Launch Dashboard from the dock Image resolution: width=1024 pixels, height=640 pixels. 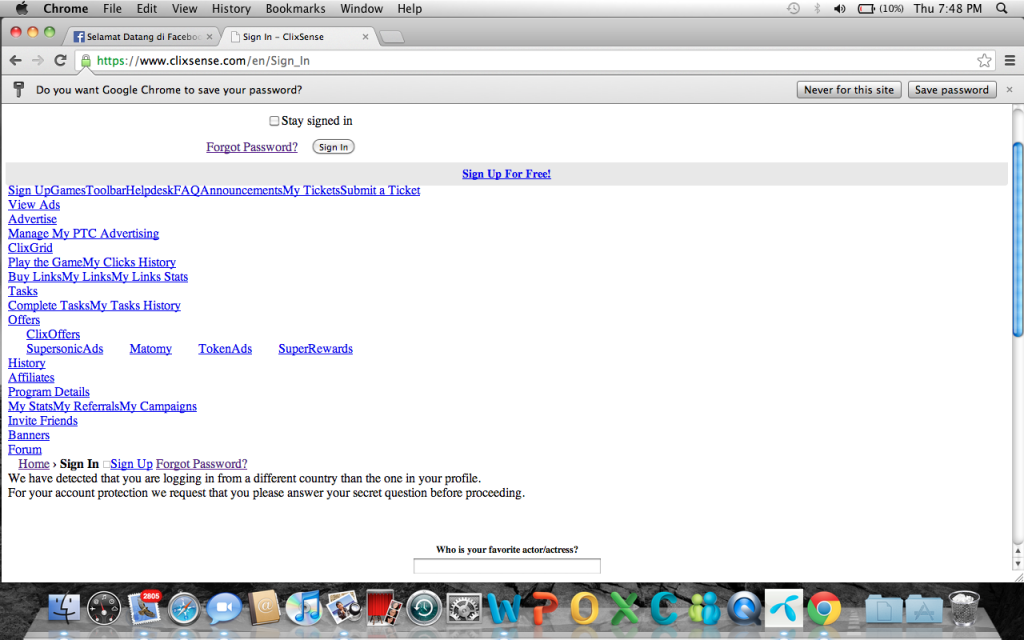[x=104, y=609]
